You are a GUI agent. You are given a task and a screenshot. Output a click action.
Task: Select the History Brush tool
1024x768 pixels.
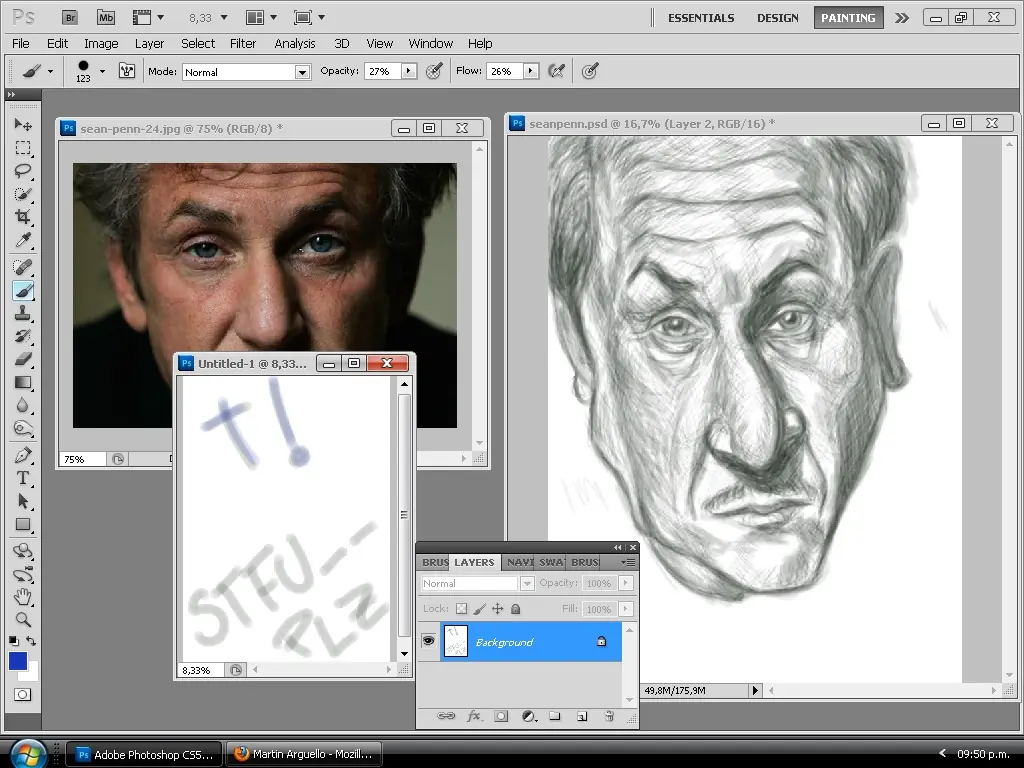coord(23,336)
